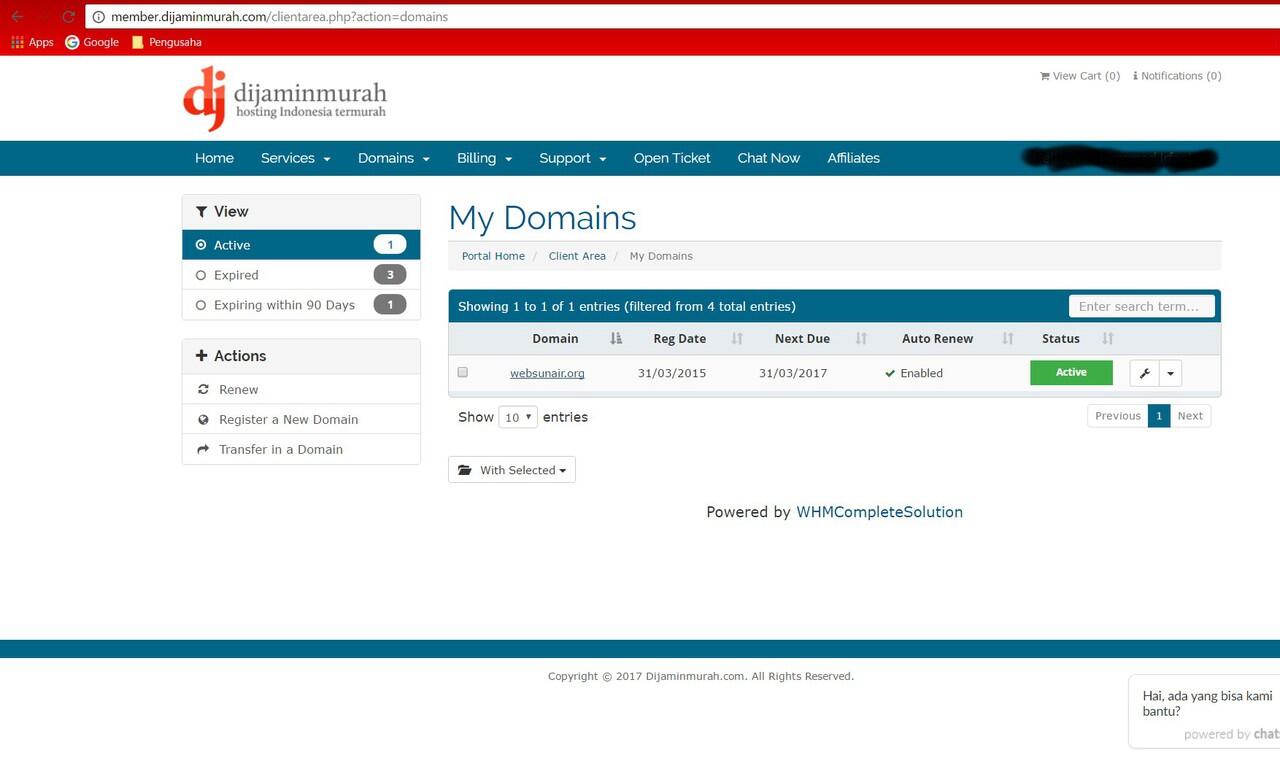1280x758 pixels.
Task: Select the checkbox for websunair.org
Action: click(x=463, y=372)
